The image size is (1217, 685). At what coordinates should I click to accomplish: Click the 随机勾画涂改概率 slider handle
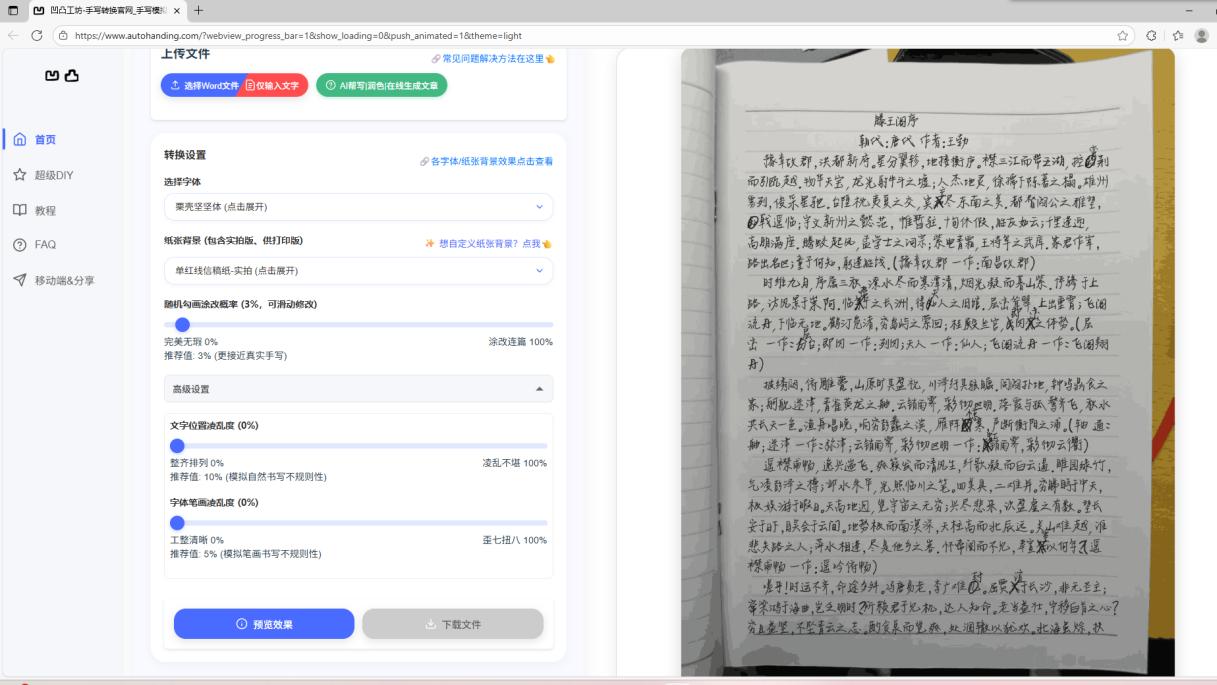[182, 324]
